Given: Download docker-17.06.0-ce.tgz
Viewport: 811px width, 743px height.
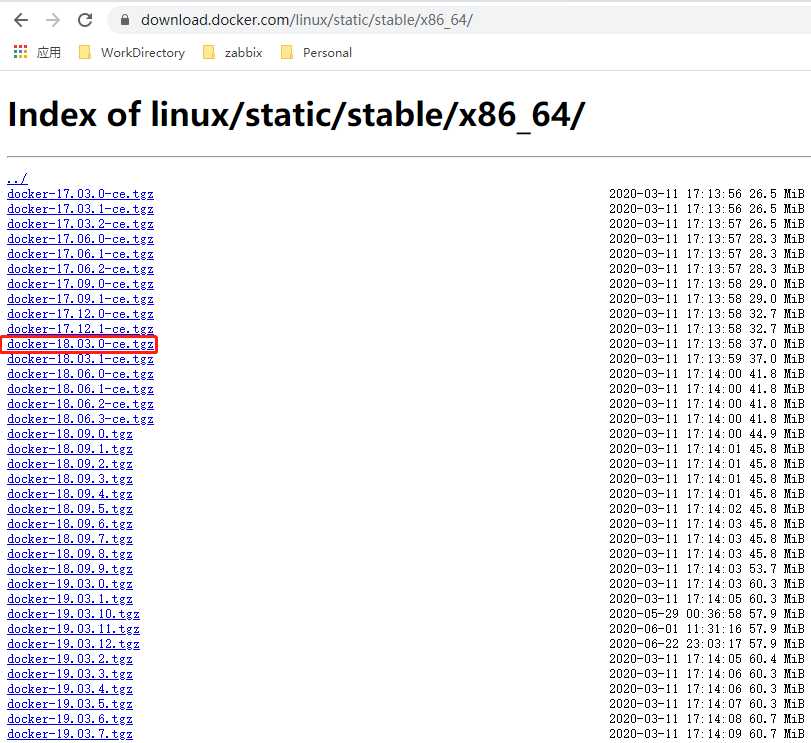Looking at the screenshot, I should coord(80,239).
